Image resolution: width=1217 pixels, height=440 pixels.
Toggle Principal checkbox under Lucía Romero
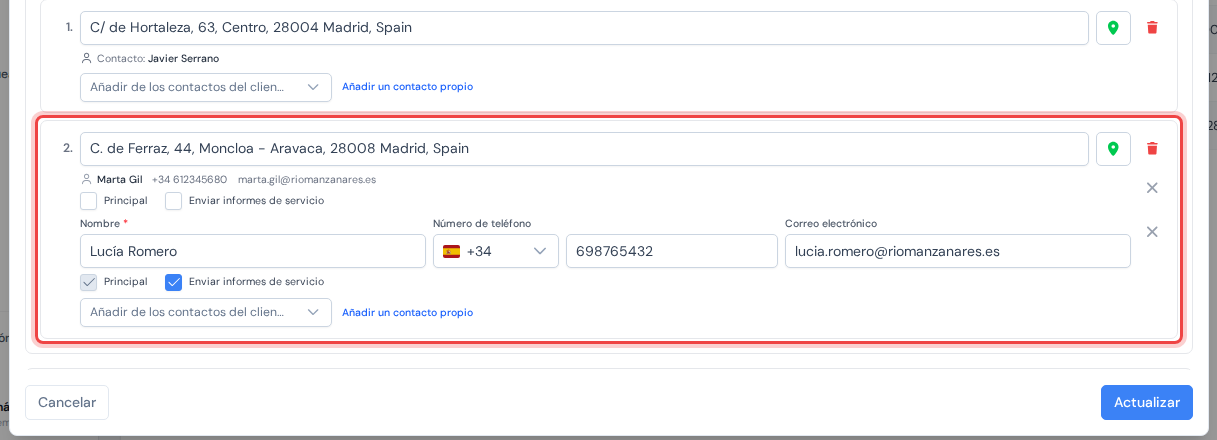click(89, 282)
